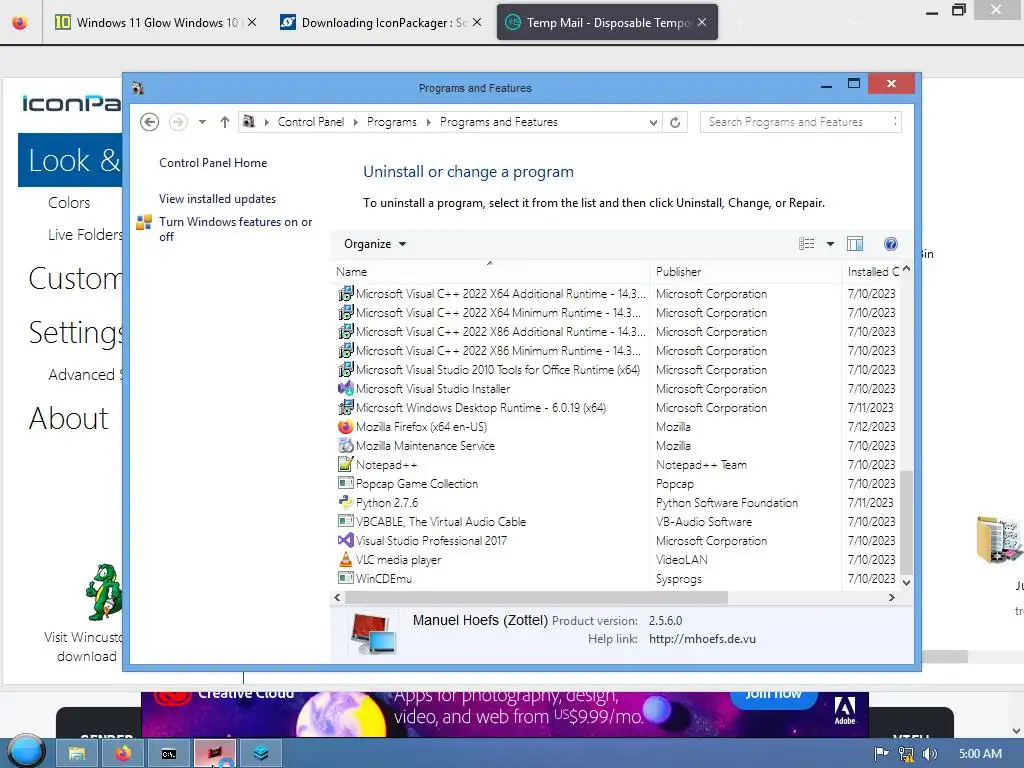Open Control Panel Home link
This screenshot has width=1024, height=768.
213,163
